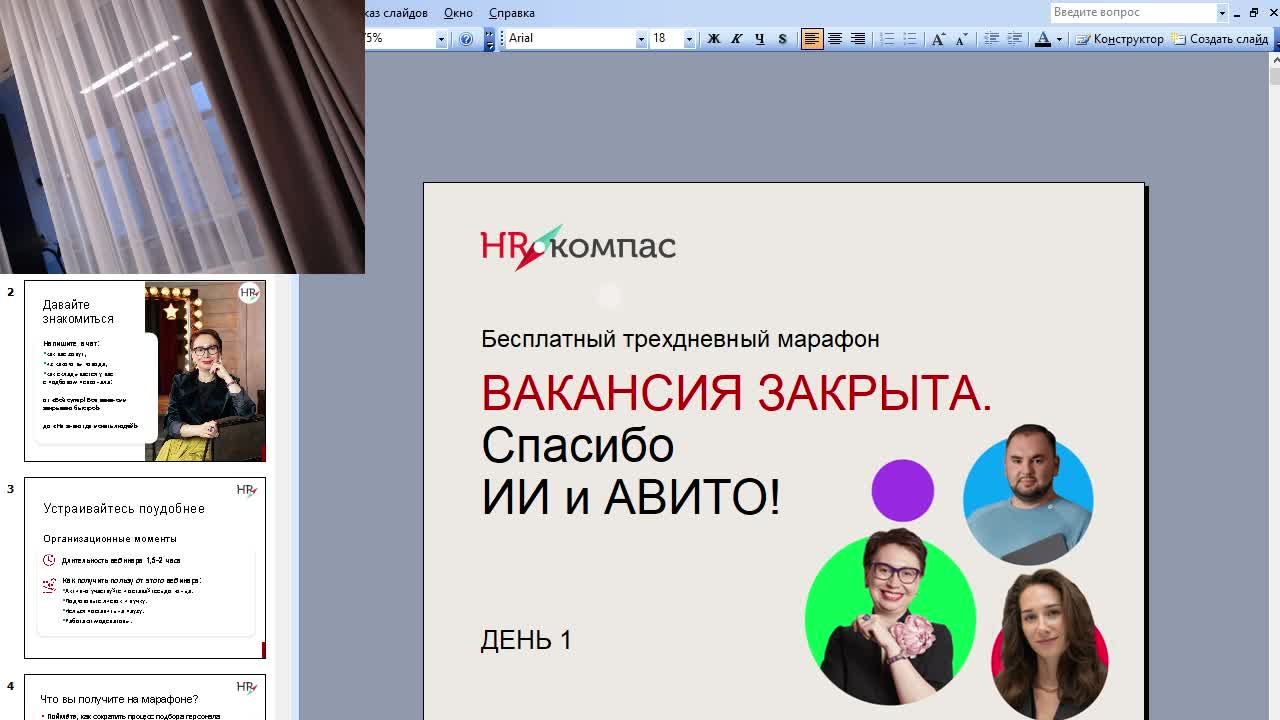Open the Справка menu
The width and height of the screenshot is (1280, 720).
pyautogui.click(x=511, y=13)
